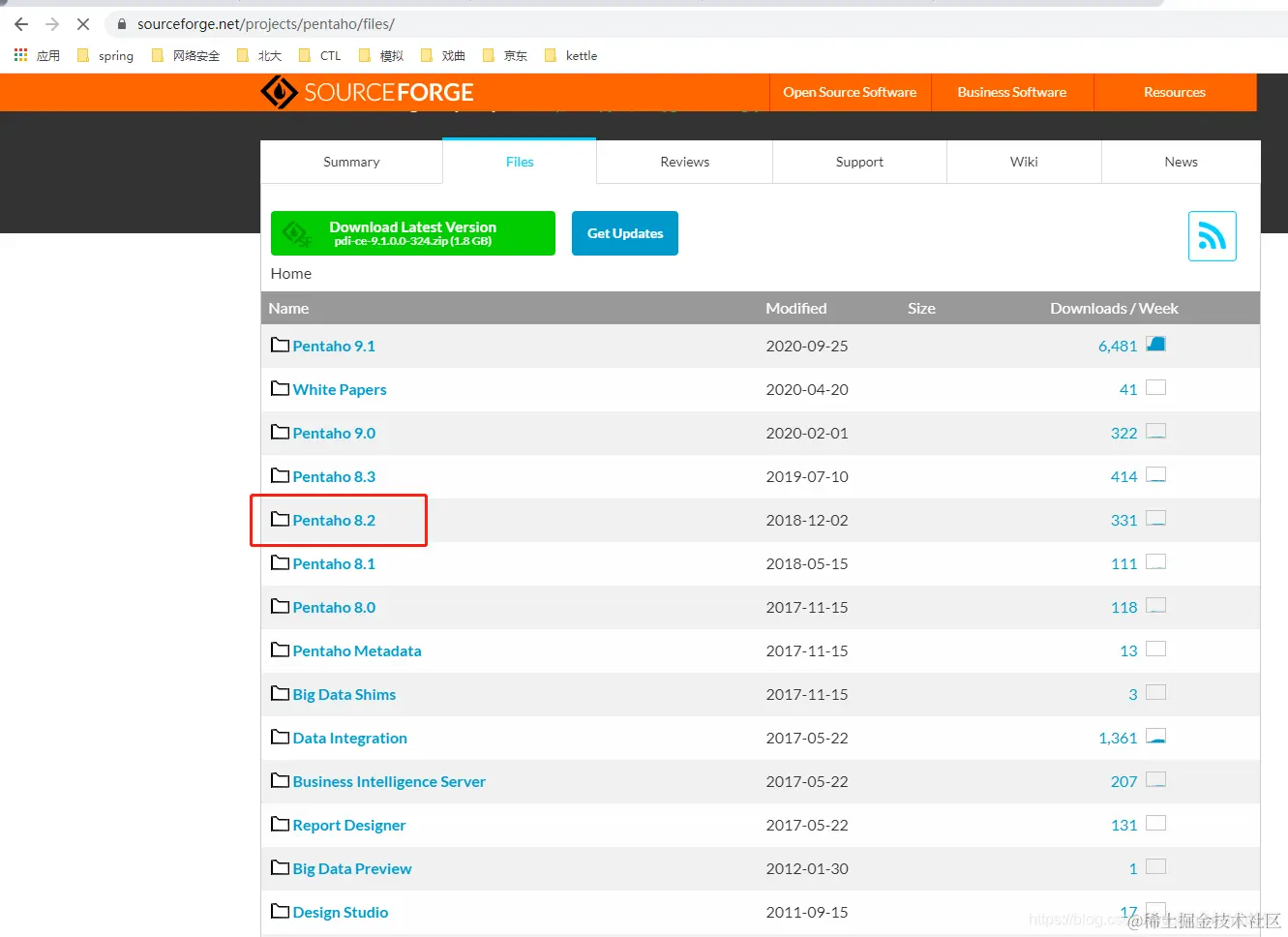Click folder icon beside Pentaho 9.1

281,345
